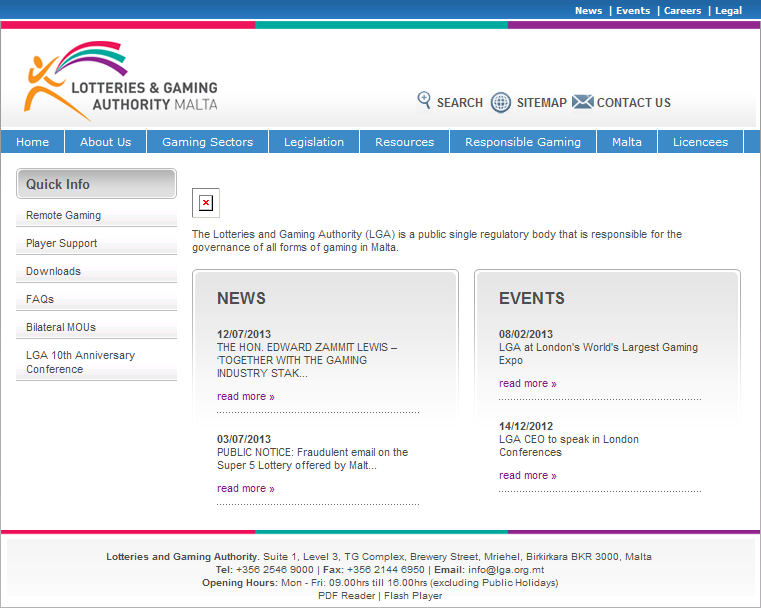Click the globe Sitemap icon
Viewport: 761px width, 608px height.
(500, 102)
